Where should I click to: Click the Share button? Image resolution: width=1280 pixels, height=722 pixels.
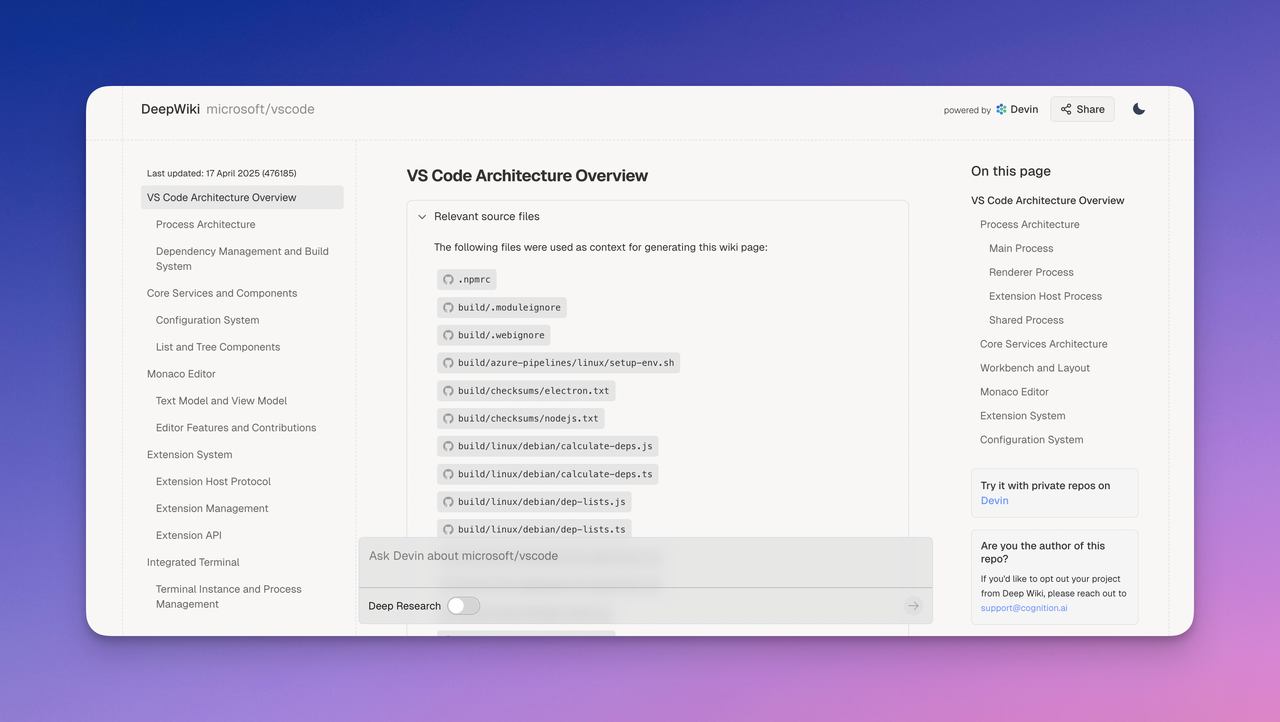point(1082,109)
